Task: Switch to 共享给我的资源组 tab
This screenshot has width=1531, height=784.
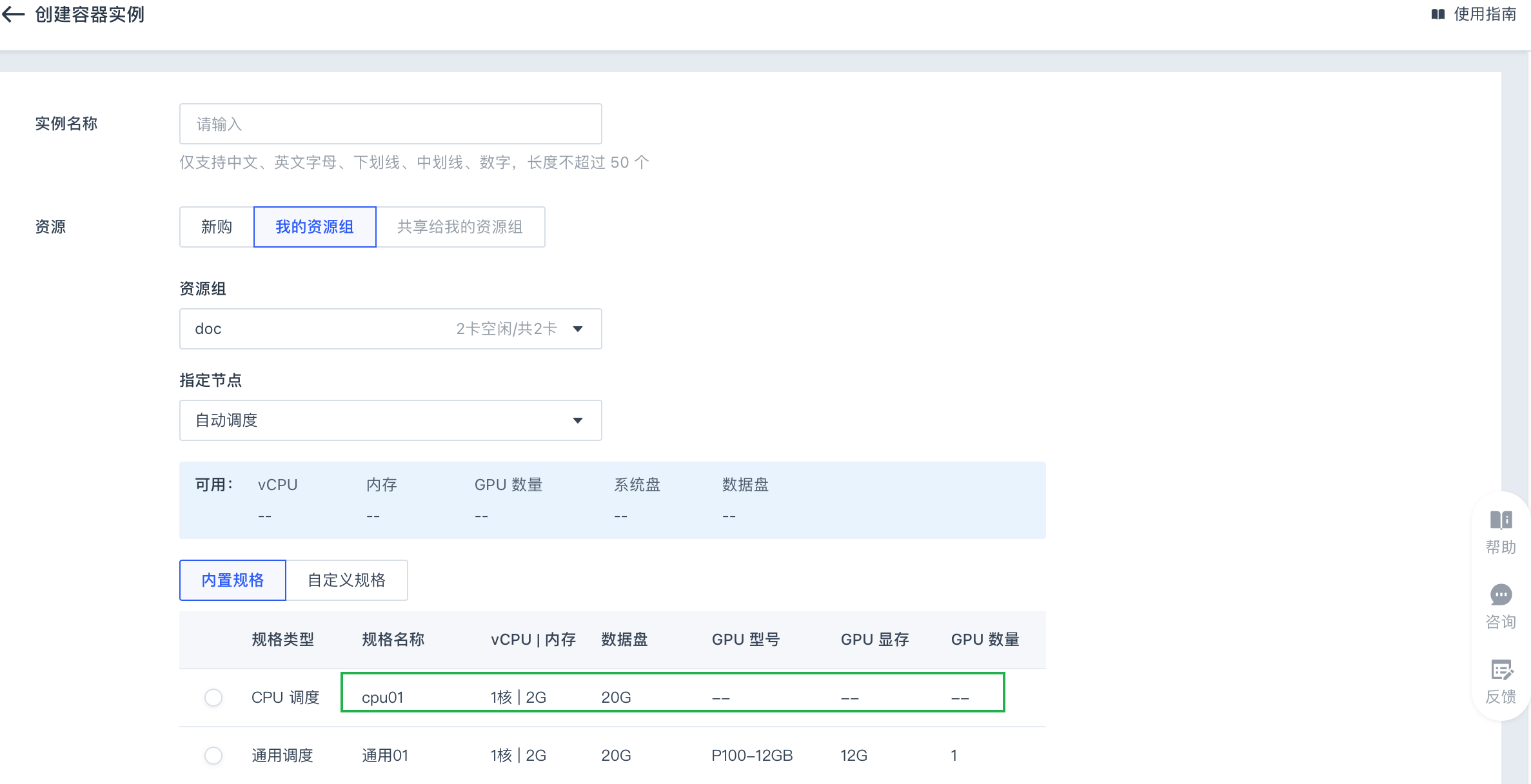Action: click(460, 227)
